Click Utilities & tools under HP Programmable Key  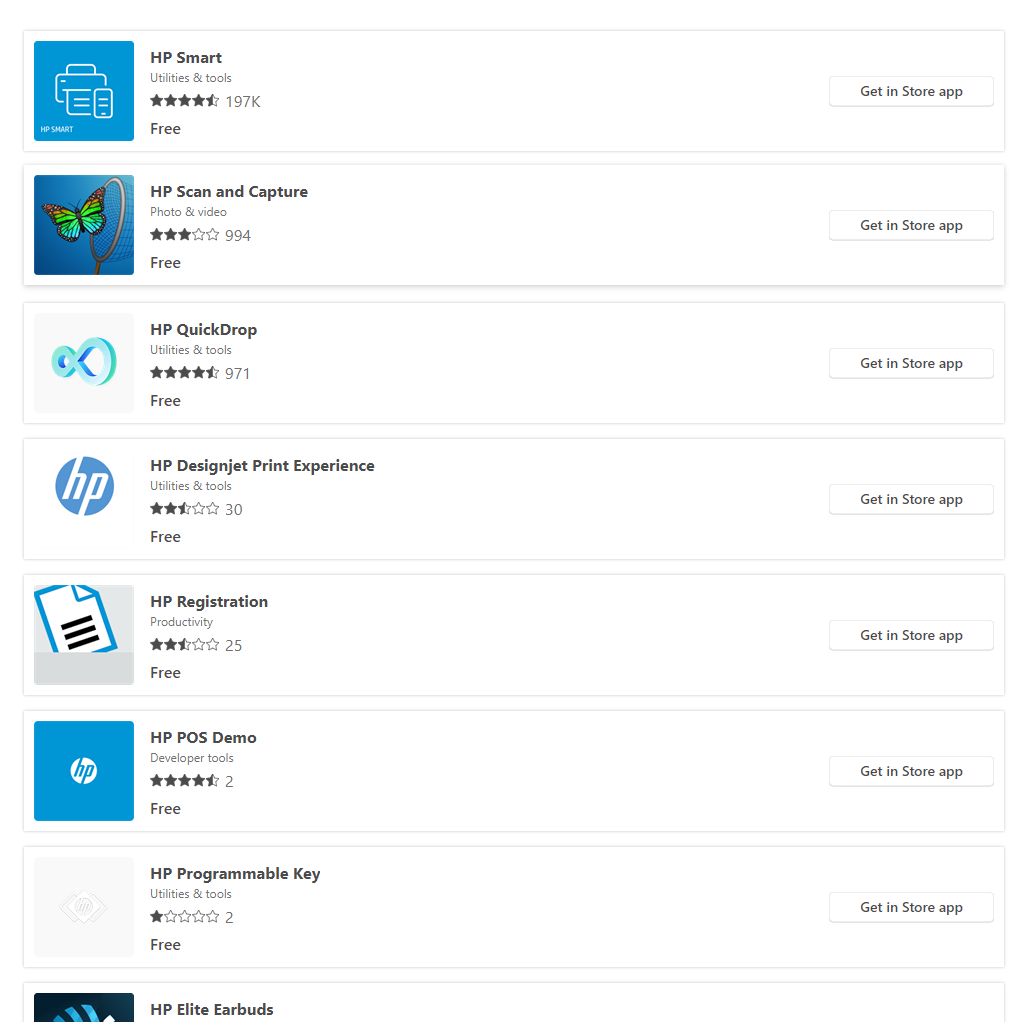(x=191, y=894)
